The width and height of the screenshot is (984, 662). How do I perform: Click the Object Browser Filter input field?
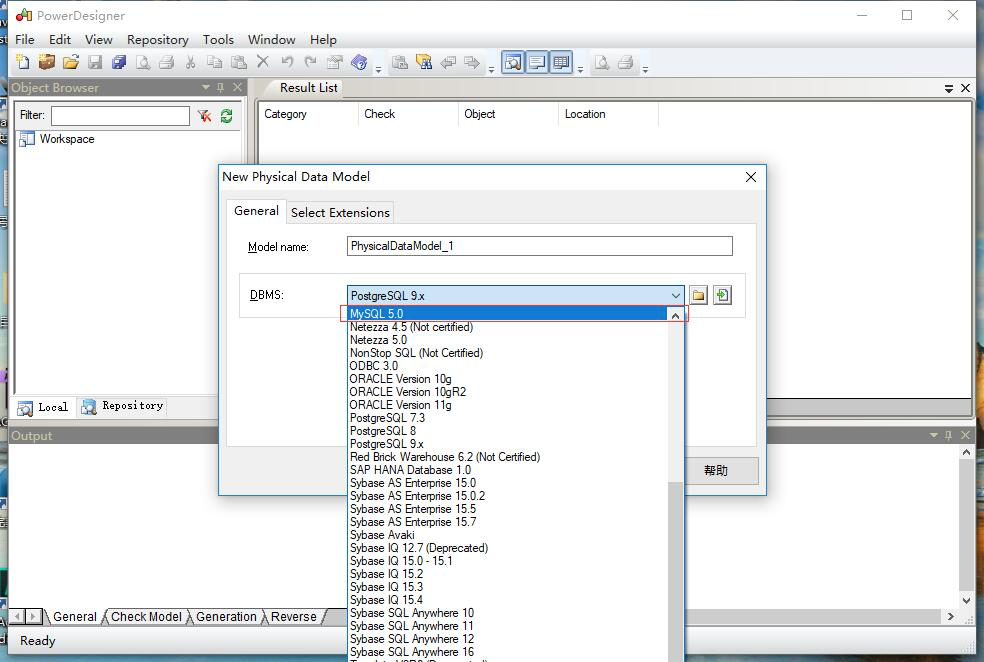click(120, 115)
